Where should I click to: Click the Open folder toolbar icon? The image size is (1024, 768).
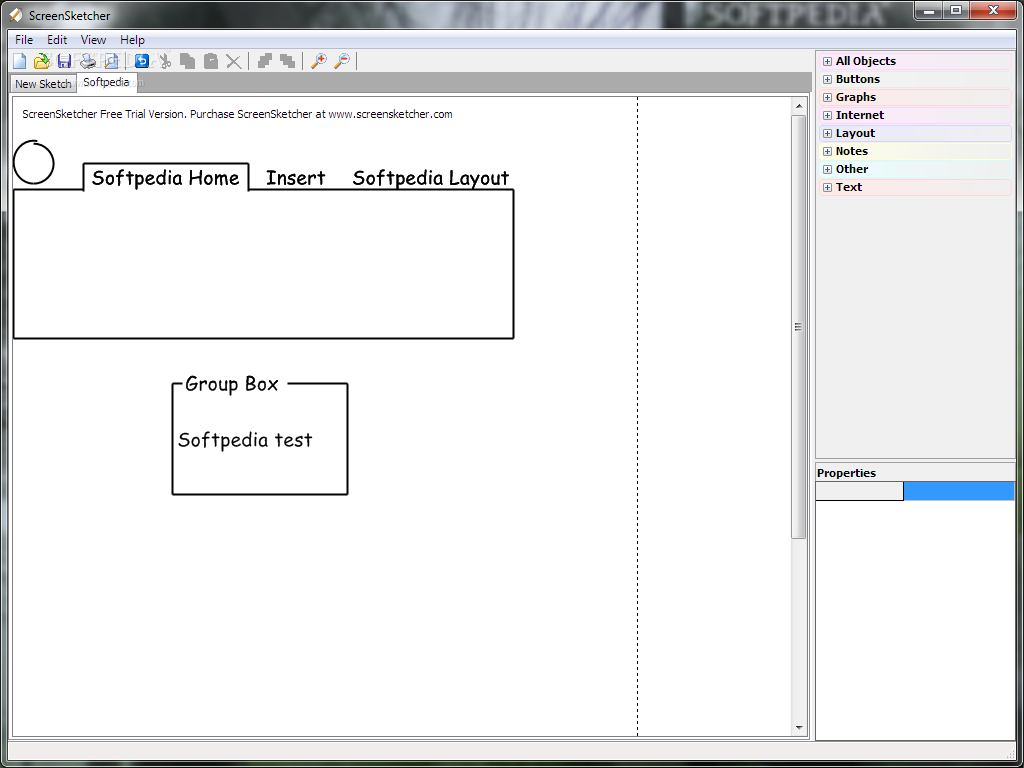42,61
